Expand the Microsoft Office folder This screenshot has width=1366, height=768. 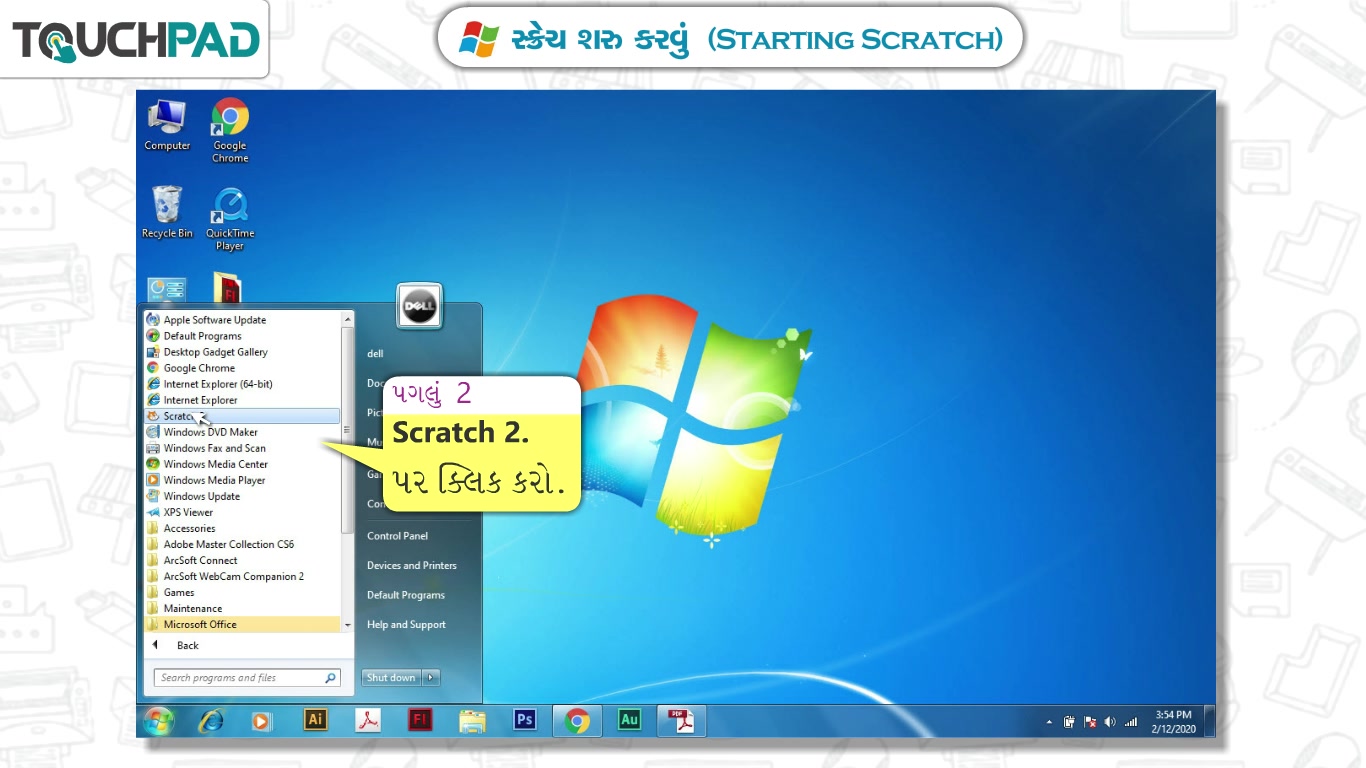click(242, 624)
